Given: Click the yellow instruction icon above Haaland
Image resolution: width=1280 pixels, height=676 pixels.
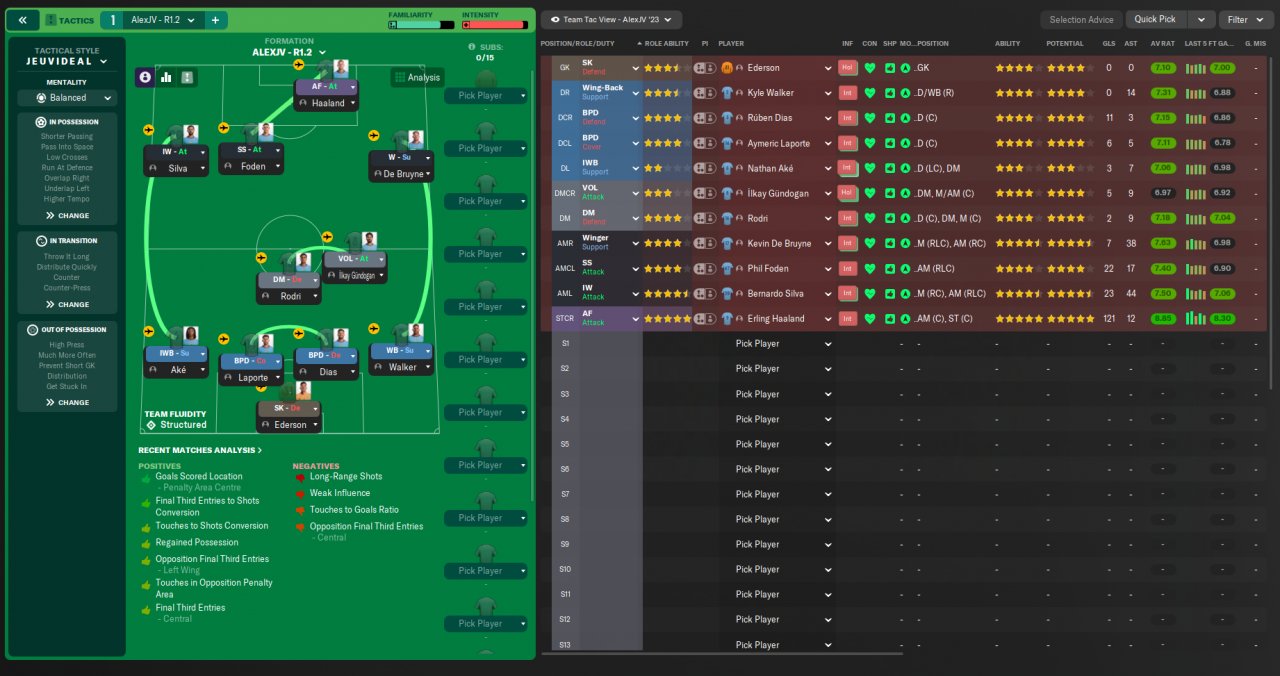Looking at the screenshot, I should click(299, 64).
